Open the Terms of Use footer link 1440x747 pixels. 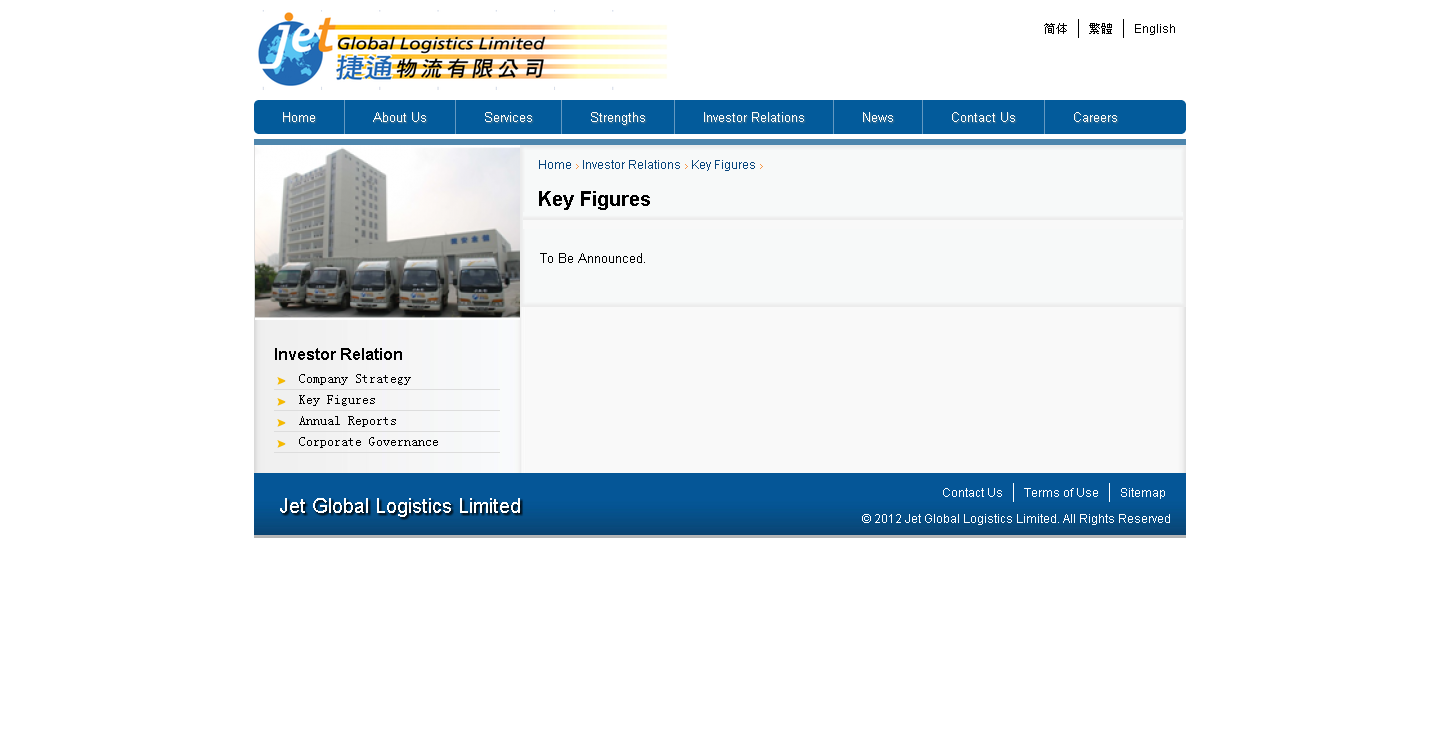coord(1061,493)
